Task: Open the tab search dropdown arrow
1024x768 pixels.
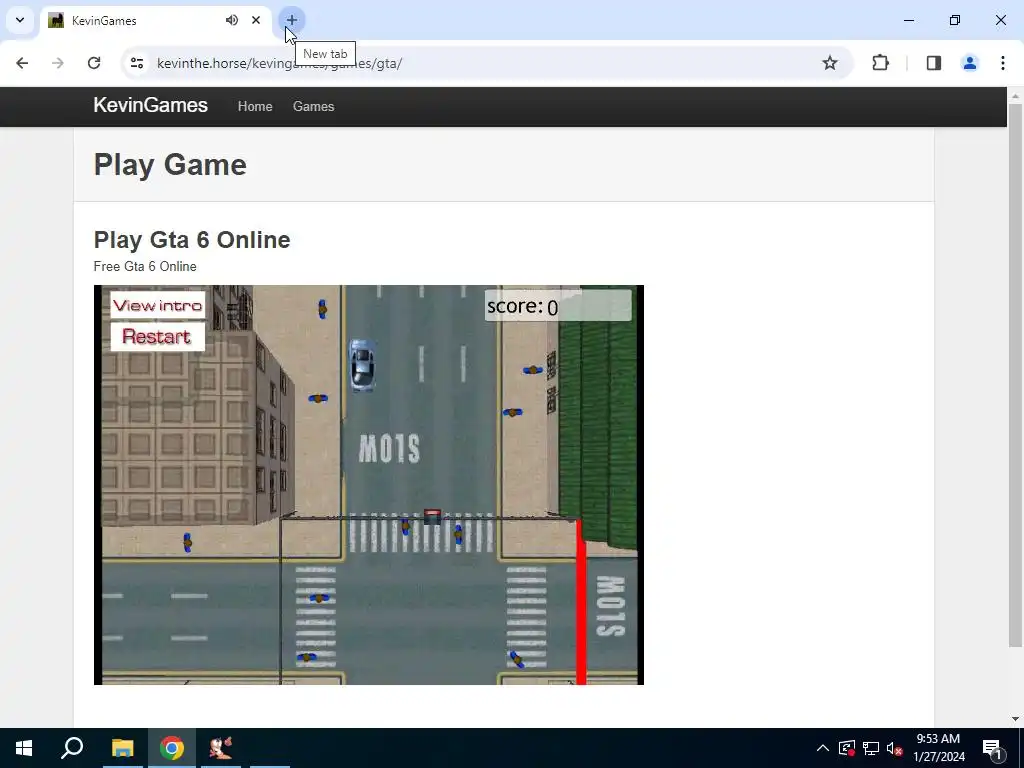Action: pos(20,20)
